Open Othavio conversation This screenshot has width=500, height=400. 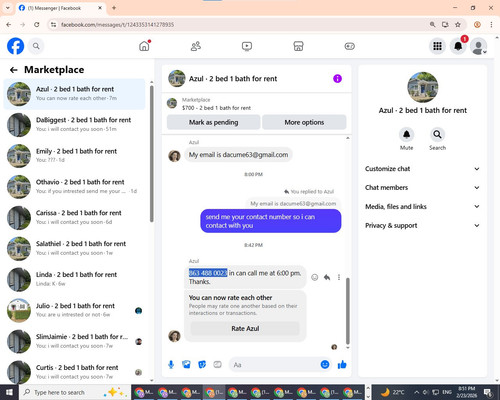(x=74, y=187)
